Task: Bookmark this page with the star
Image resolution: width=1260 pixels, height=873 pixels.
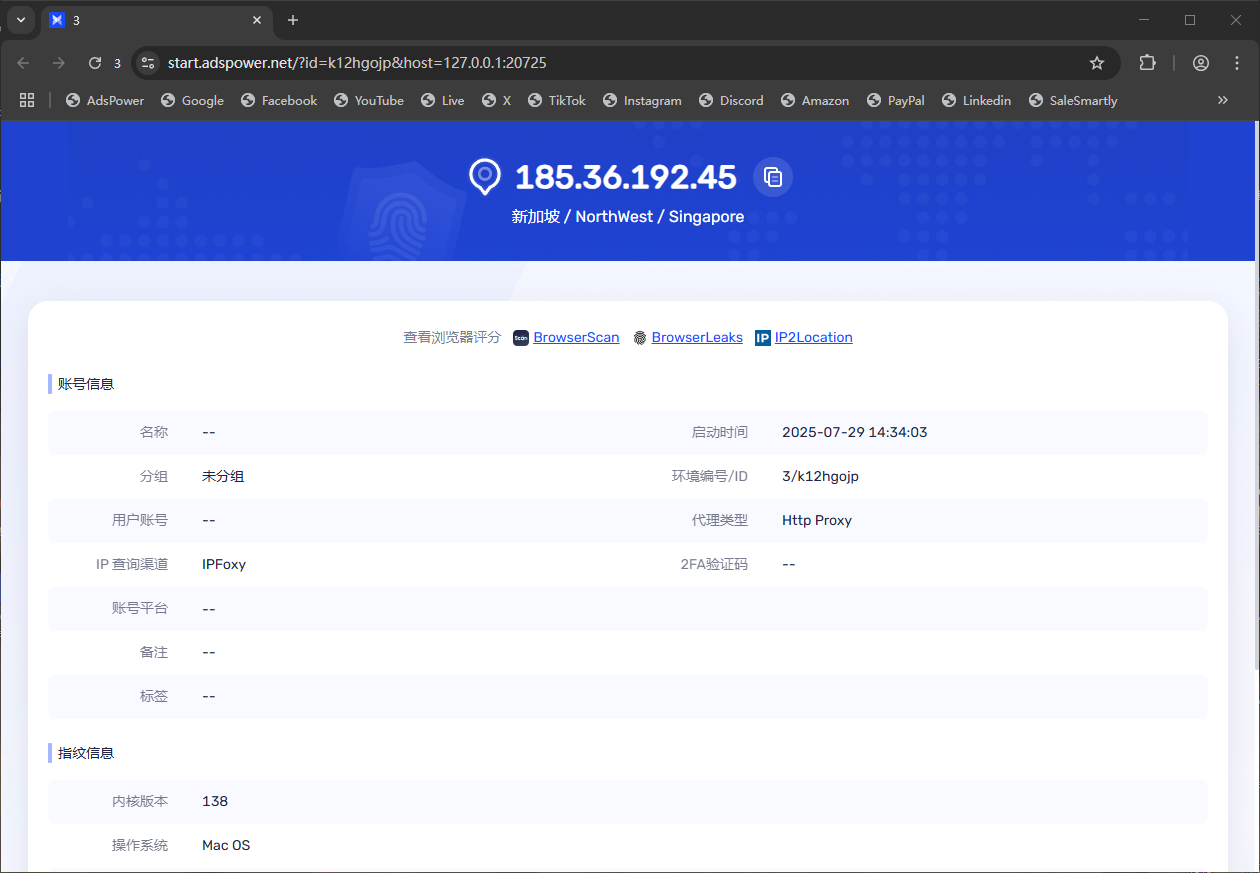Action: tap(1097, 63)
